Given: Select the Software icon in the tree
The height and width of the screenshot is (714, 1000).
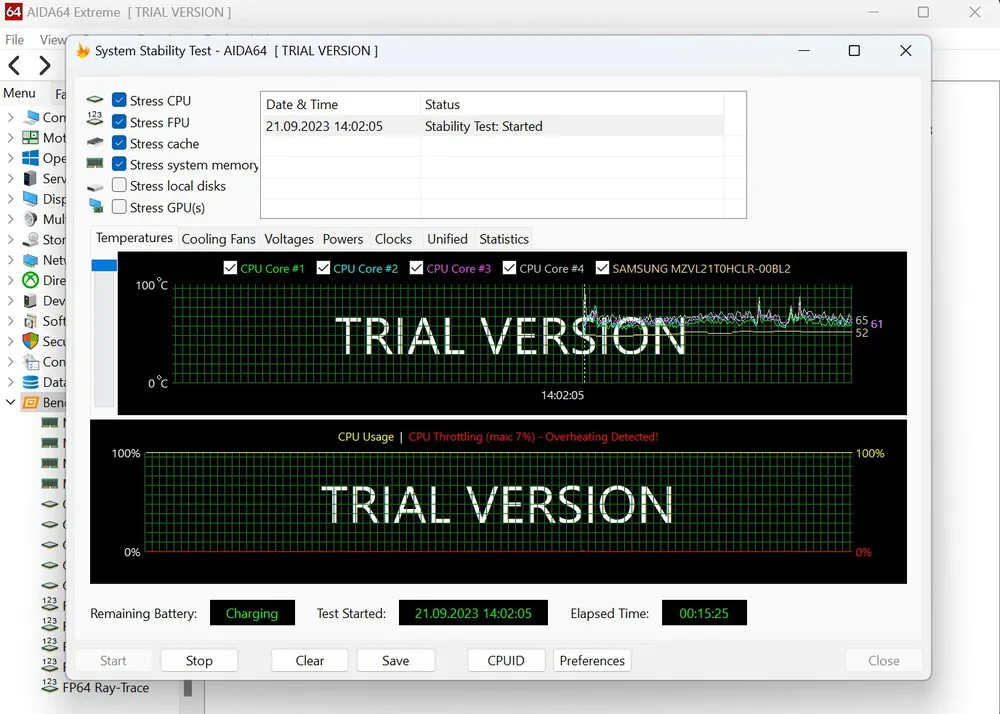Looking at the screenshot, I should (x=31, y=321).
